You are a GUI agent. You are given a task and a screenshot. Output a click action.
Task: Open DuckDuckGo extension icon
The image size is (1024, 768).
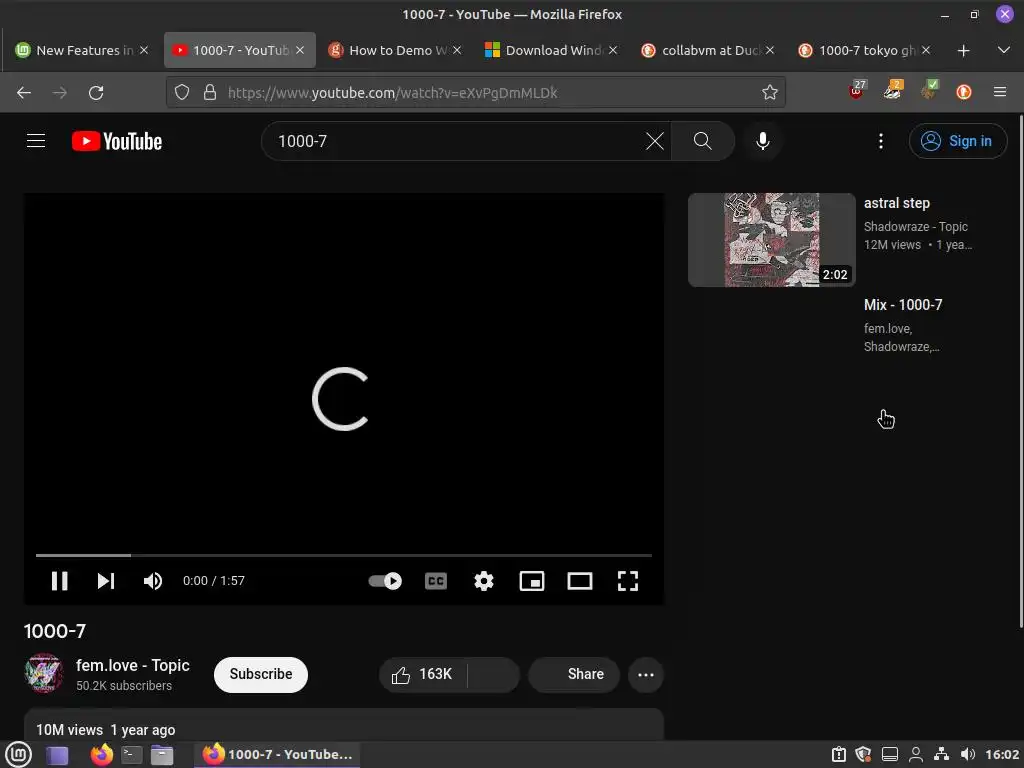tap(964, 93)
